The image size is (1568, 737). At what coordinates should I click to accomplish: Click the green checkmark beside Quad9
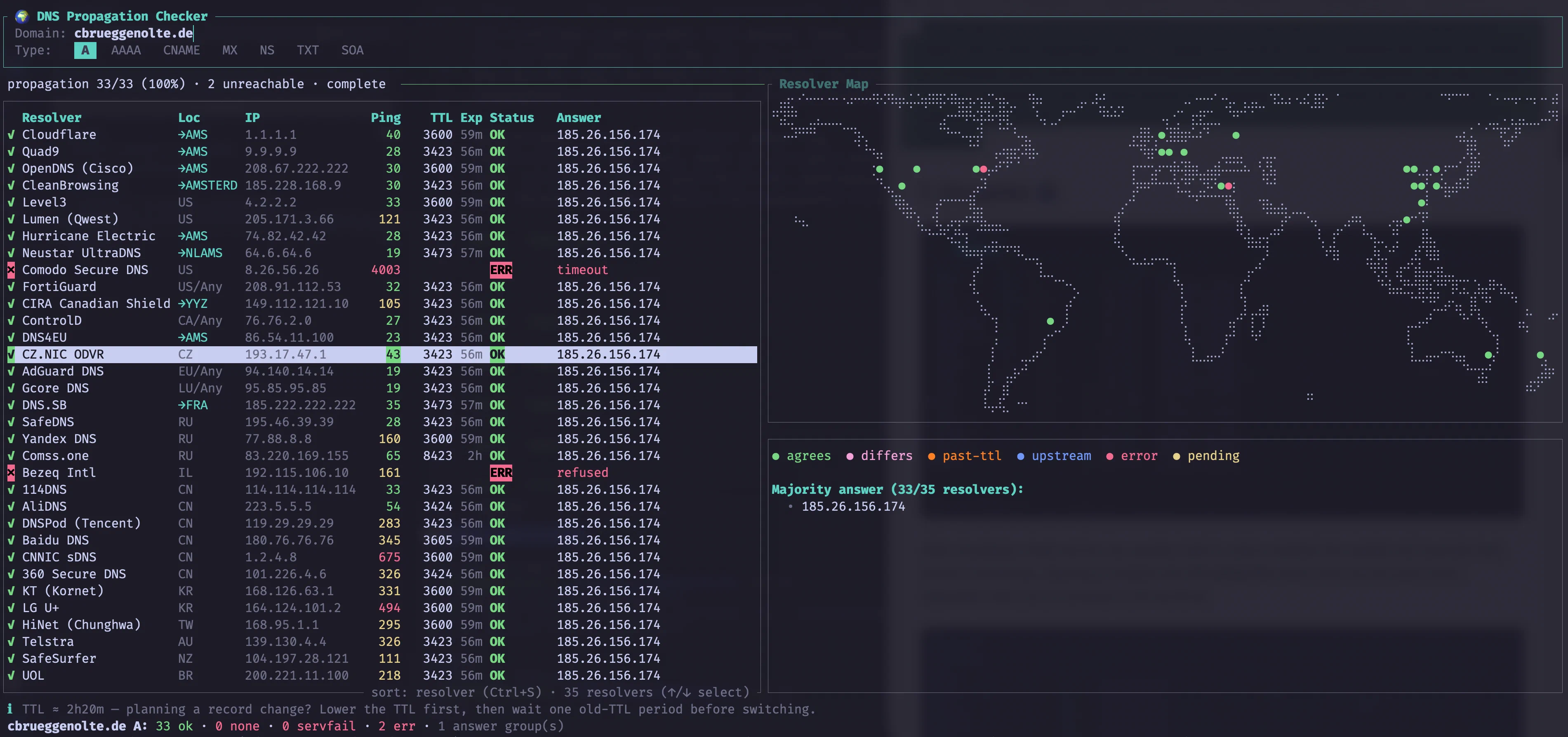[11, 152]
